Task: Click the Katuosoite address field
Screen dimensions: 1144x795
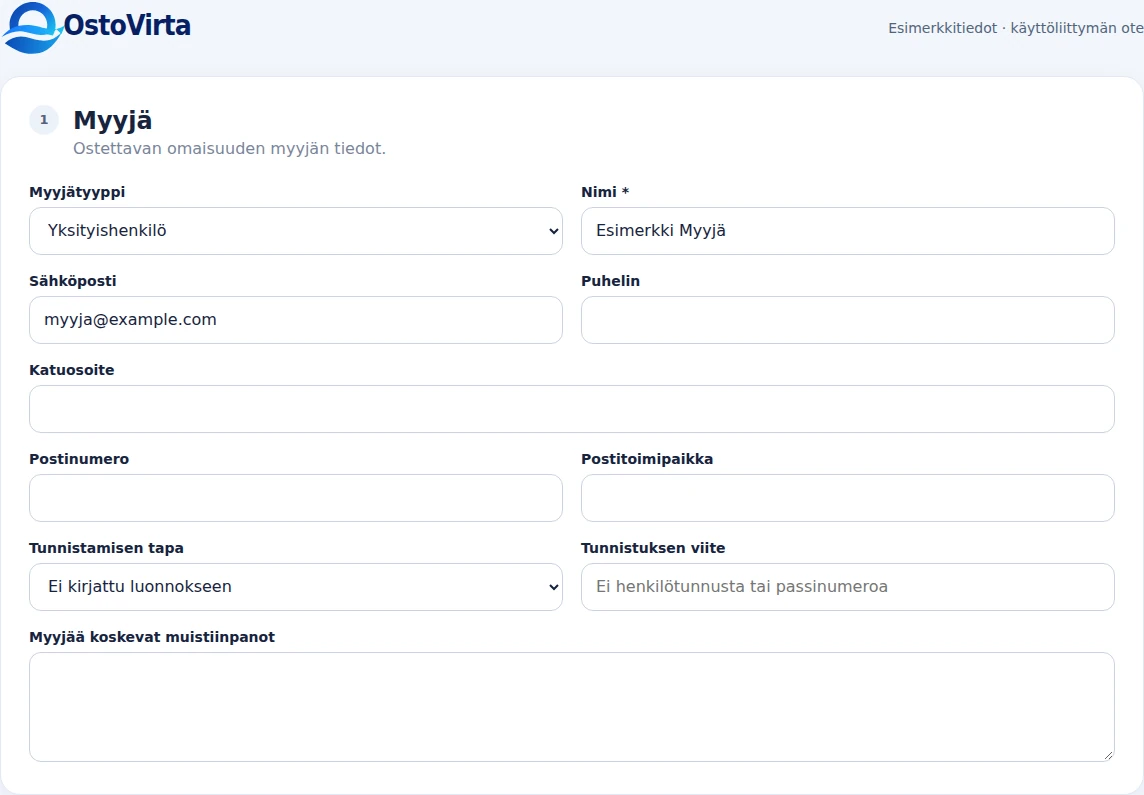Action: coord(571,409)
